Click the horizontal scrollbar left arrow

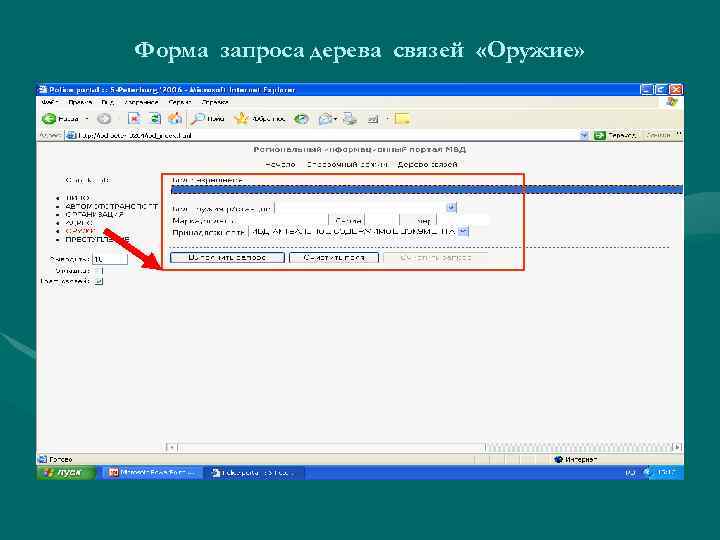[171, 447]
